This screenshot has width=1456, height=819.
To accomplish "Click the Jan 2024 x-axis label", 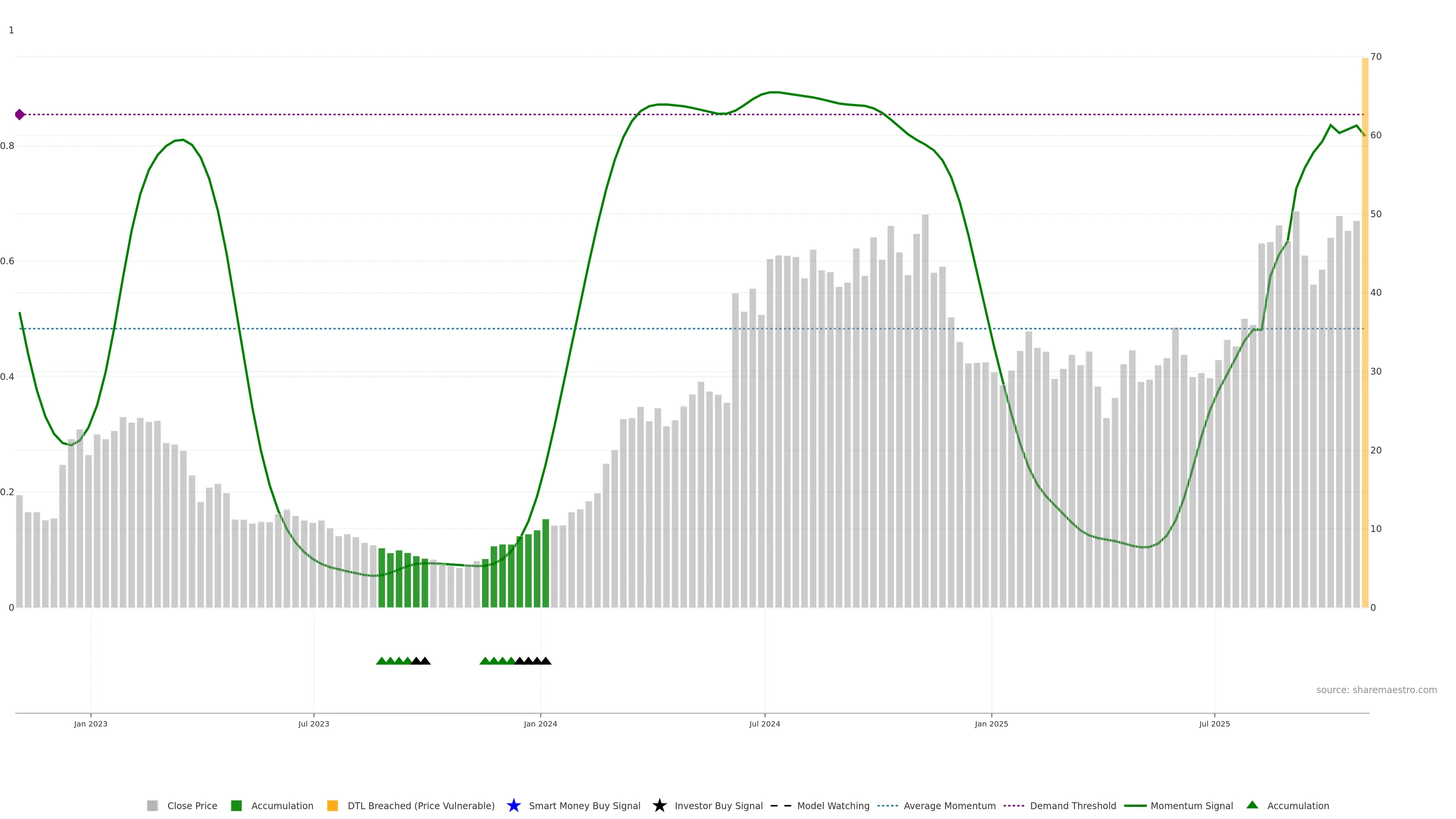I will click(540, 724).
